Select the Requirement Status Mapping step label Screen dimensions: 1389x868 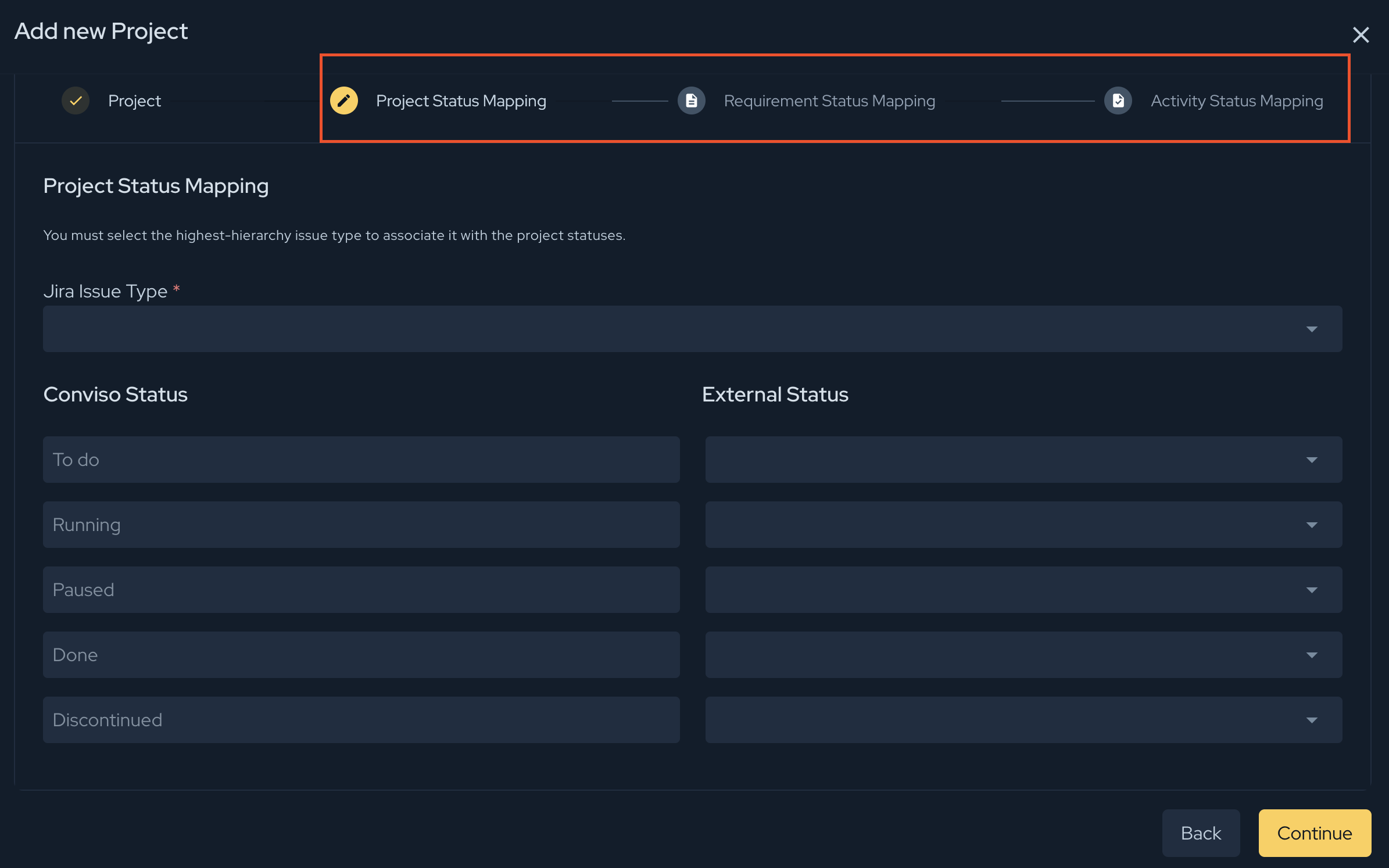[829, 101]
